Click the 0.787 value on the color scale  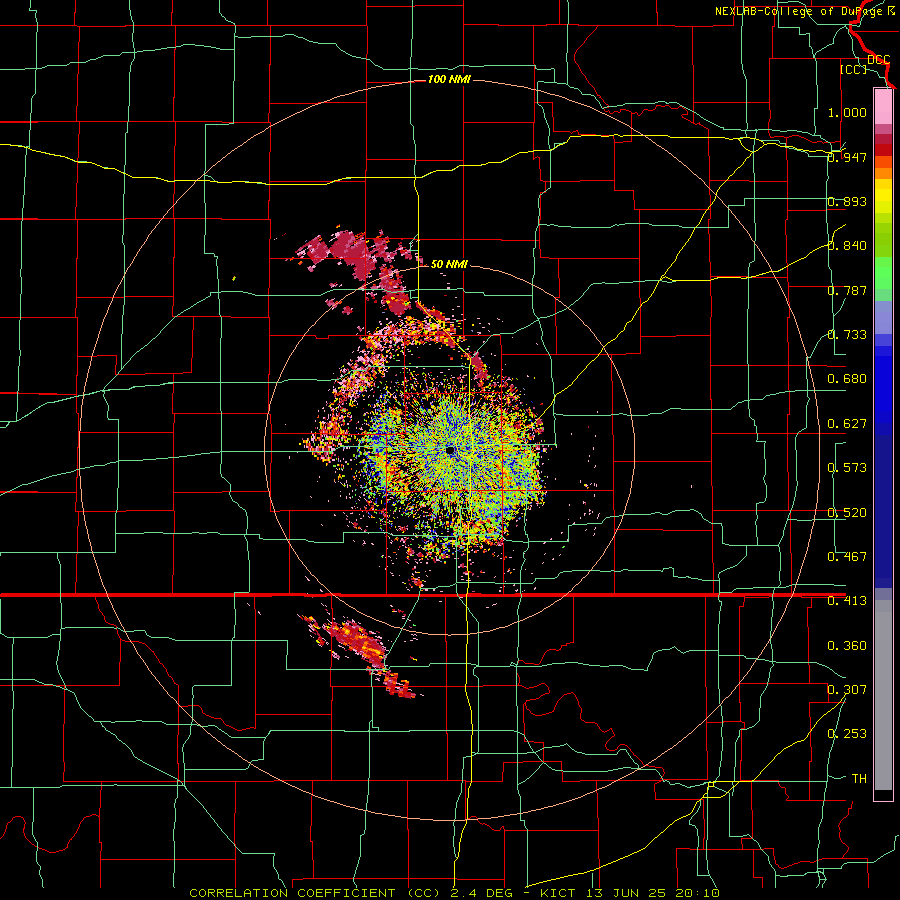point(847,290)
